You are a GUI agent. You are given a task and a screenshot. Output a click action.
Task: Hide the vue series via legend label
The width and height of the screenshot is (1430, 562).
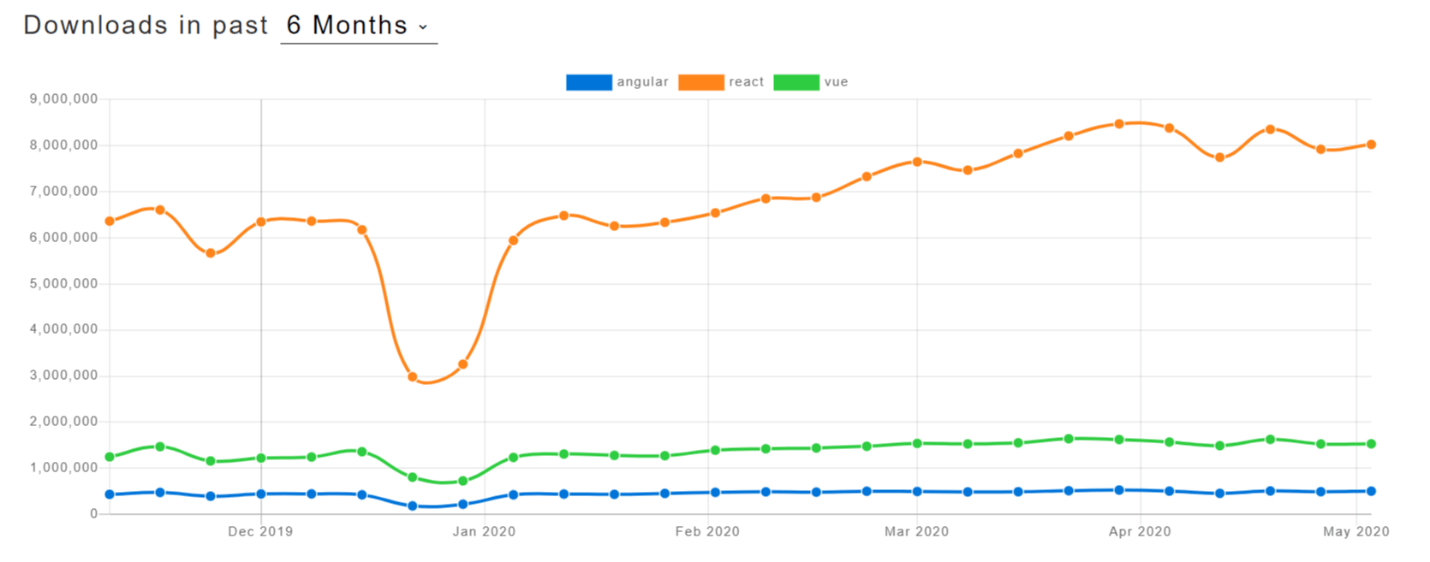click(x=837, y=82)
